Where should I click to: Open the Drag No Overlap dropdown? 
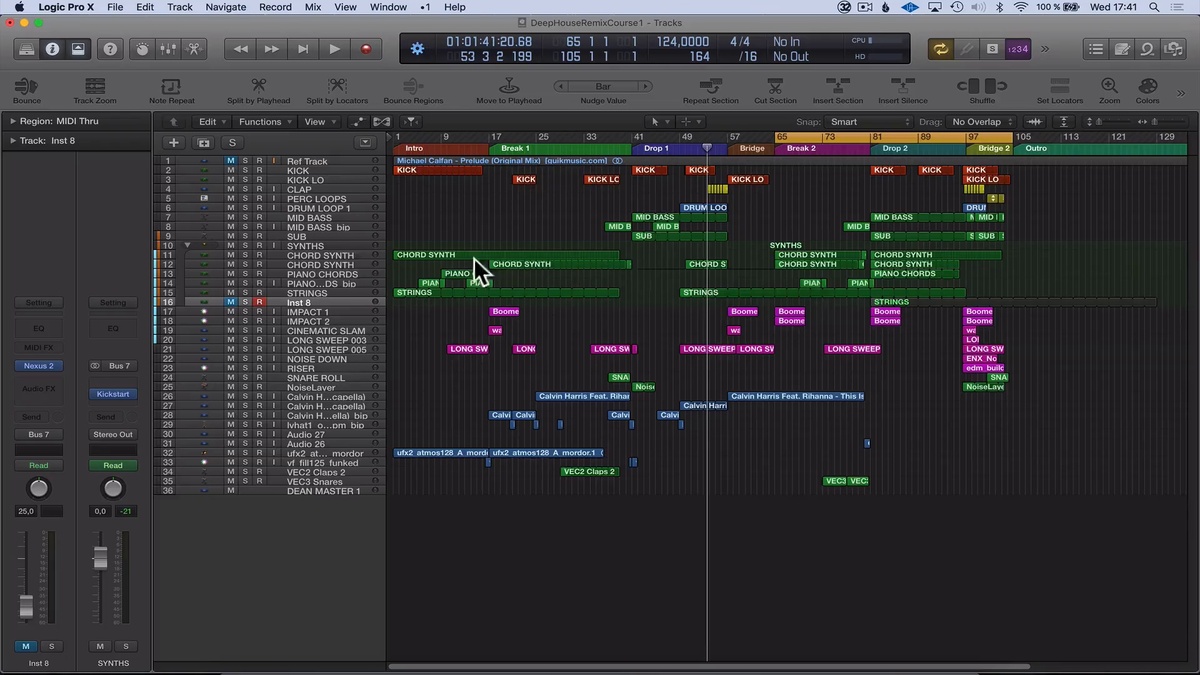[982, 122]
